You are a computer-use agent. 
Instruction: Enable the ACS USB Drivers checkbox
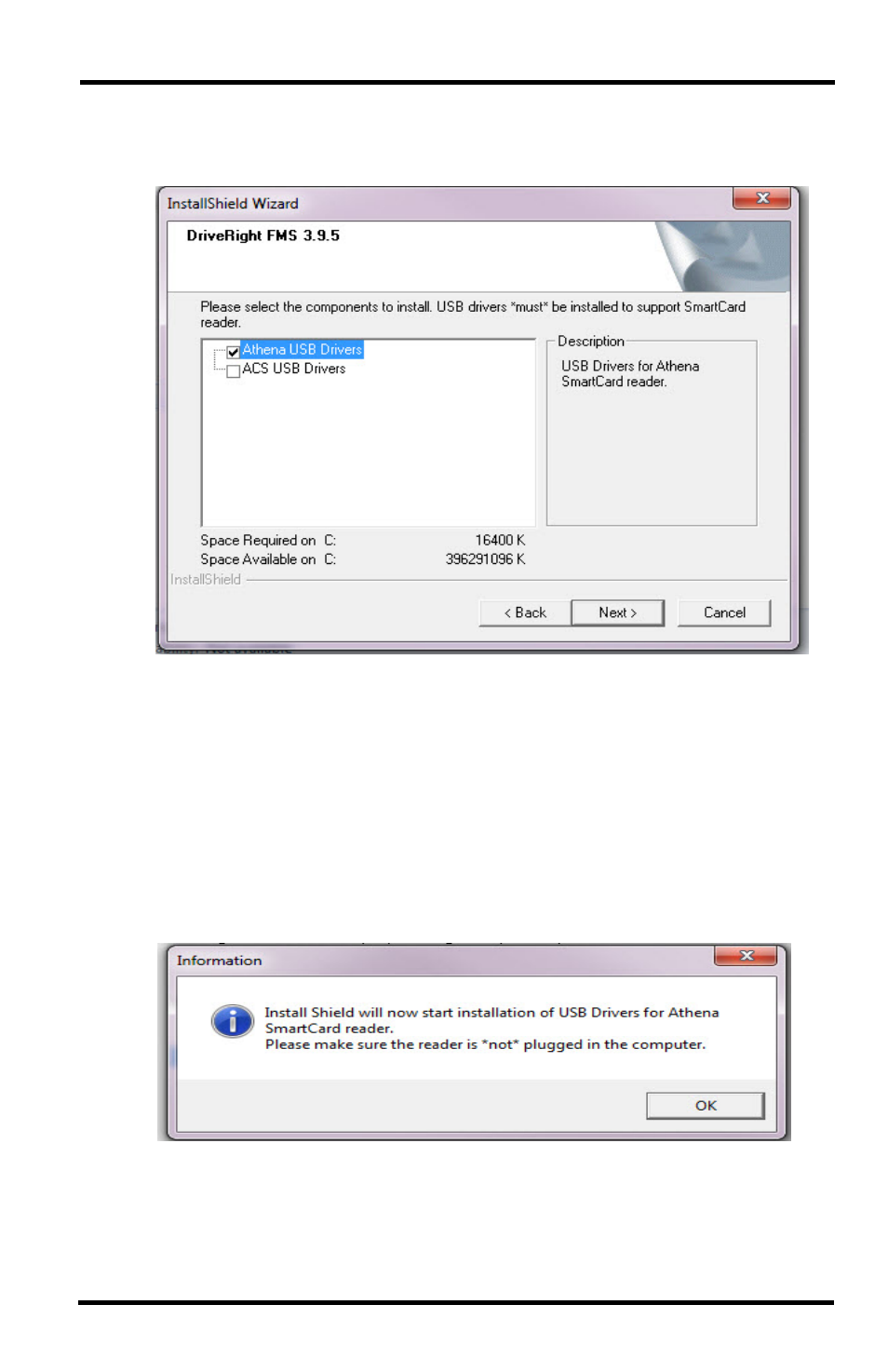[x=233, y=371]
